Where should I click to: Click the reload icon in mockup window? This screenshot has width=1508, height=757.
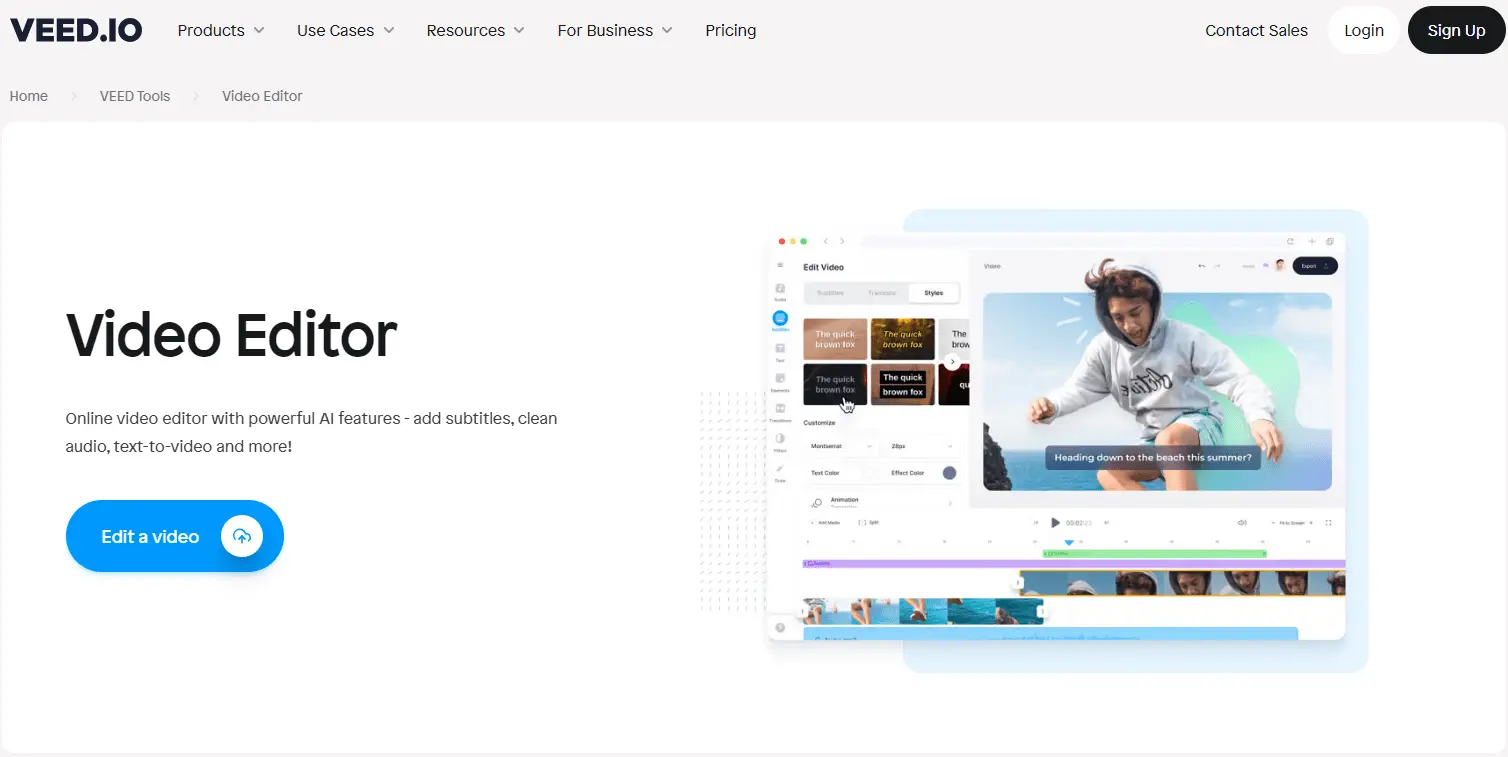coord(1291,241)
